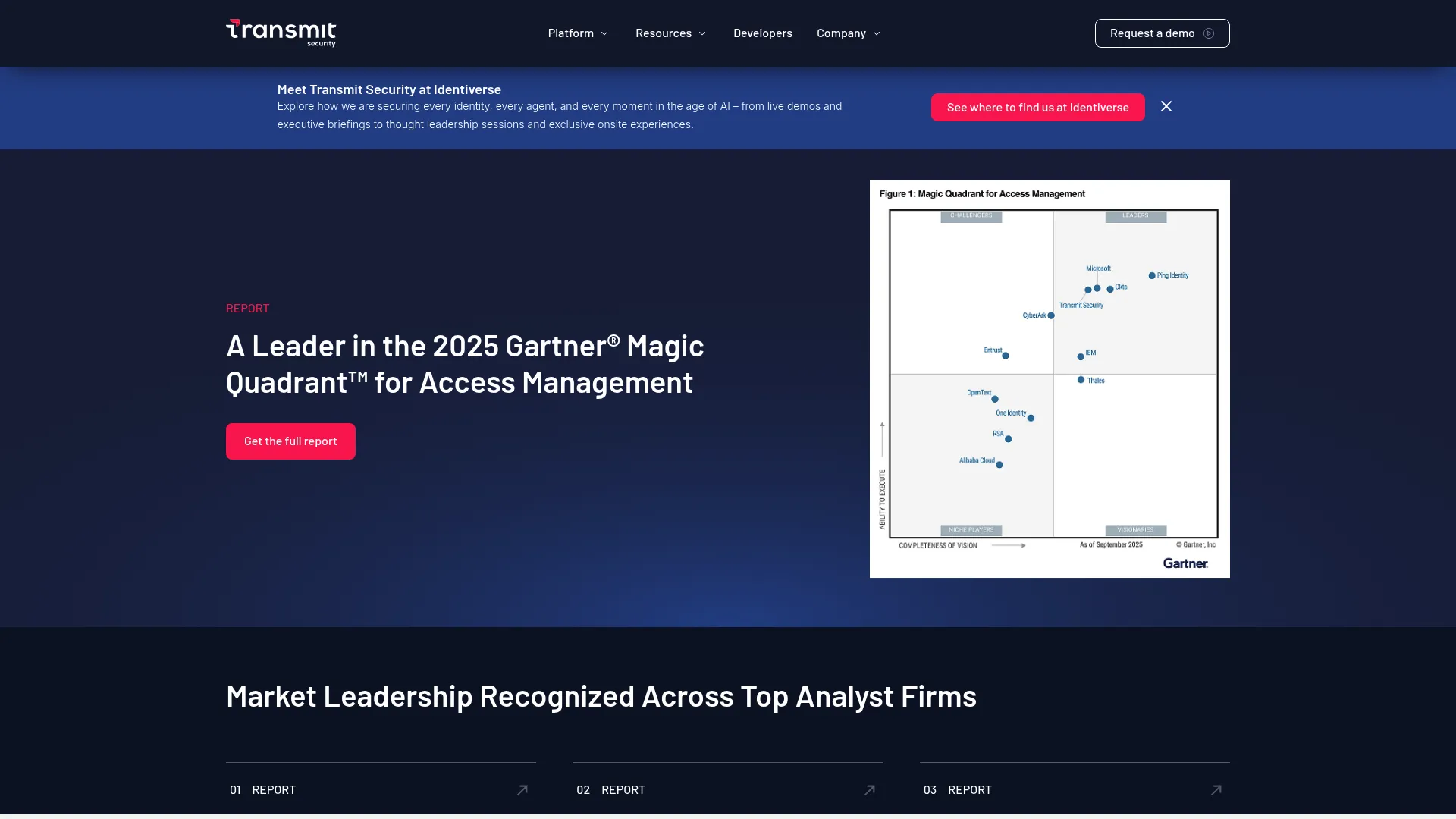Open the arrow icon on report 02

(870, 790)
